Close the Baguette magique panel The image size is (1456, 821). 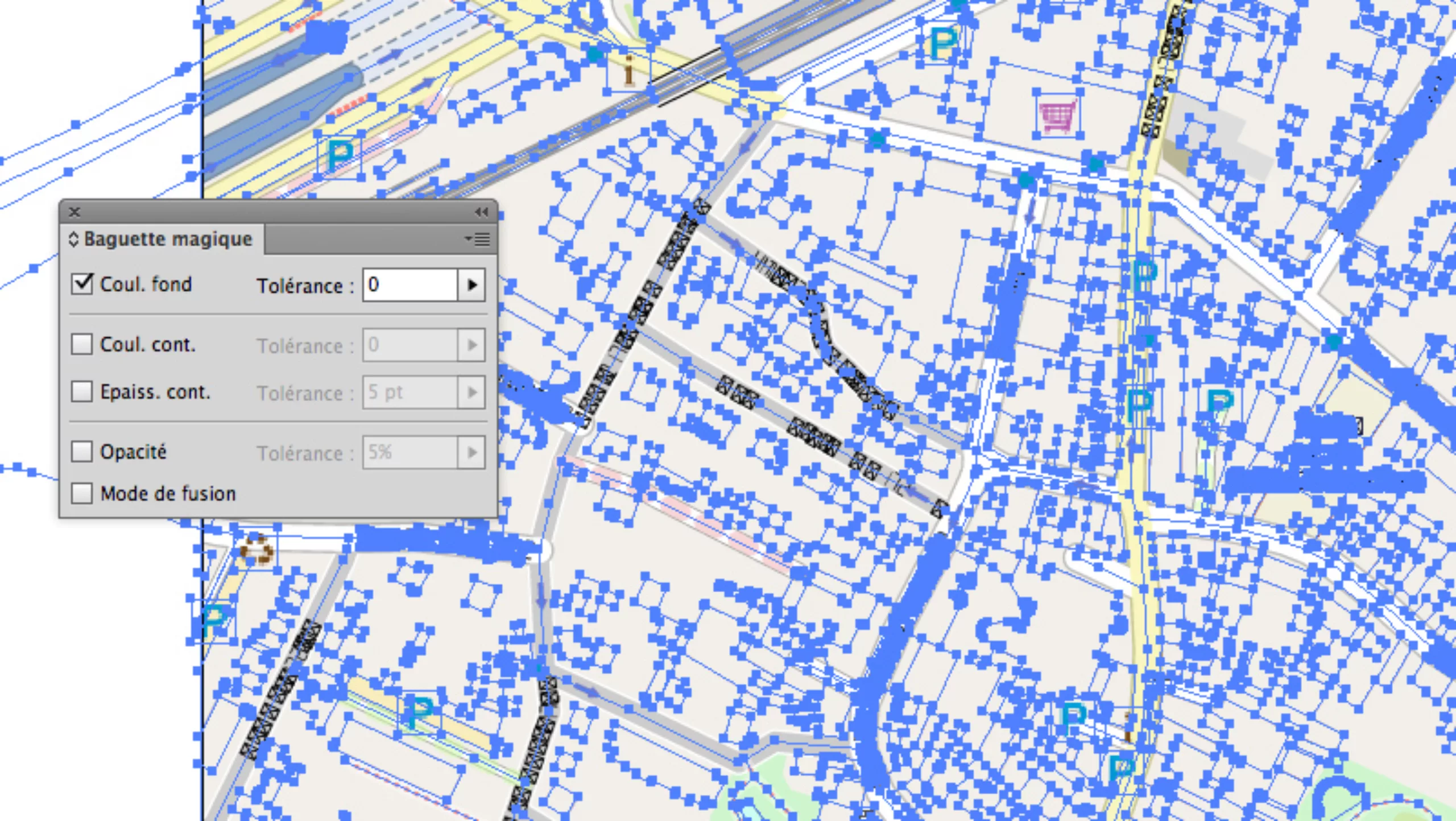pos(75,212)
